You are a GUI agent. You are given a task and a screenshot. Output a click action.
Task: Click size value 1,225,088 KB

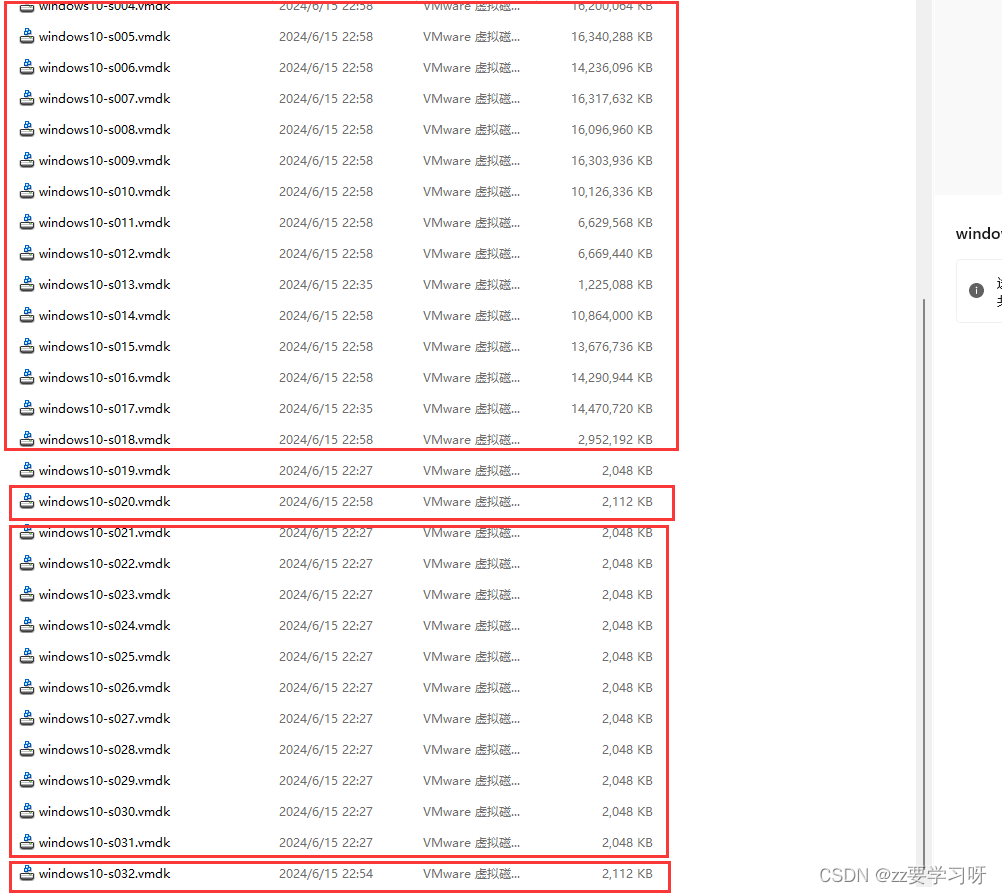[x=615, y=285]
